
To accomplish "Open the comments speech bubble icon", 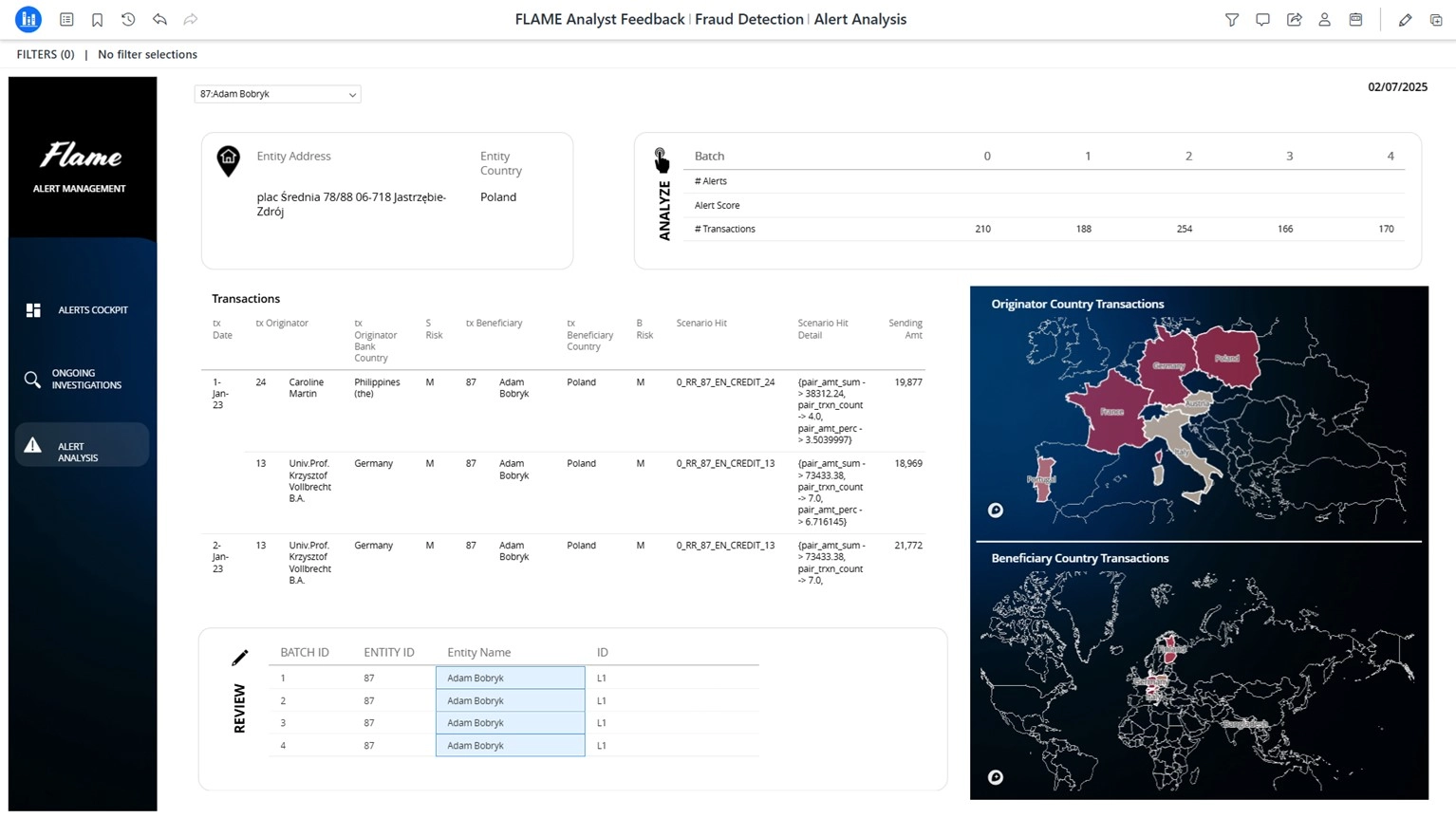I will [1262, 19].
